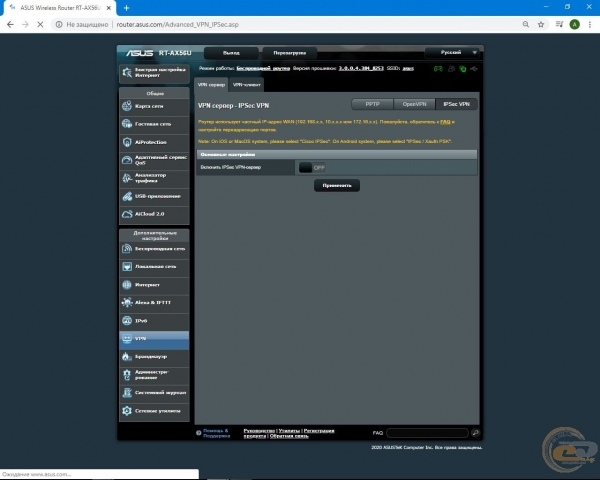600x480 pixels.
Task: Open the Карта сети network map icon
Action: (x=127, y=106)
